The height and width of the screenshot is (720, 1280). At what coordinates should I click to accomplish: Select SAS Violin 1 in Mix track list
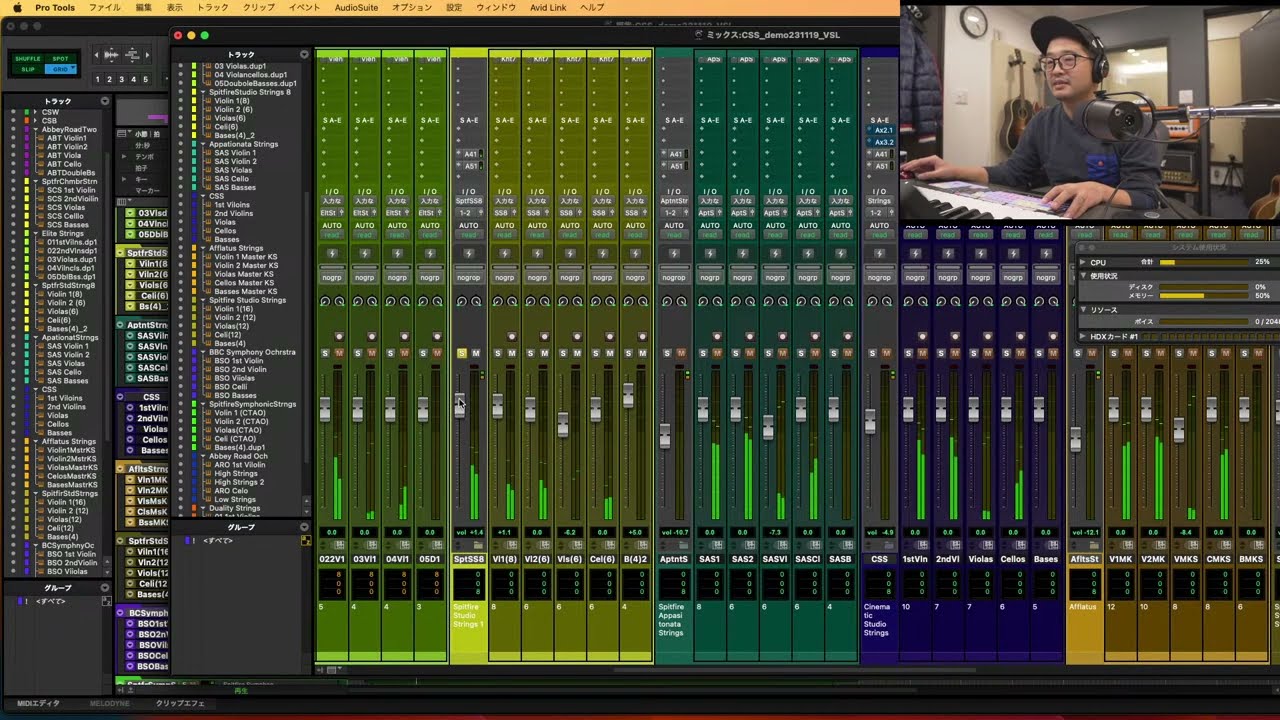coord(233,153)
